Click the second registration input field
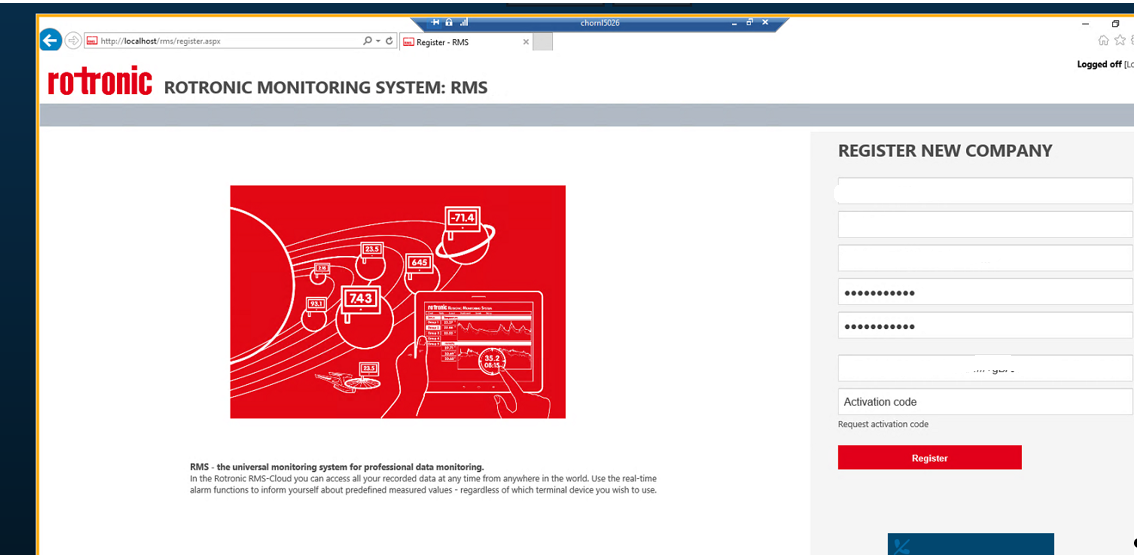Image resolution: width=1137 pixels, height=558 pixels. pos(985,224)
